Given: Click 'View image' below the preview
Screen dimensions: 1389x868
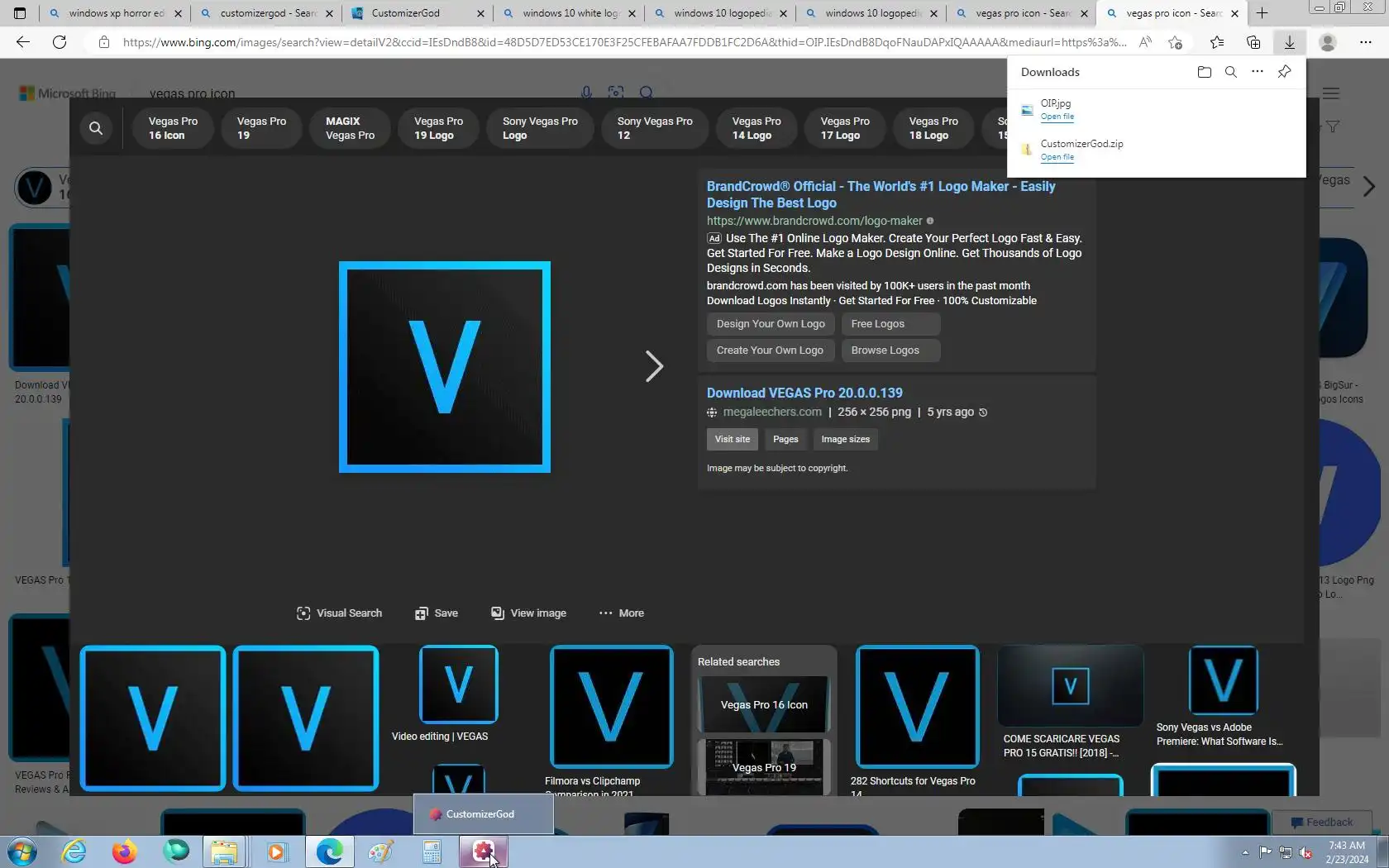Looking at the screenshot, I should click(x=528, y=613).
